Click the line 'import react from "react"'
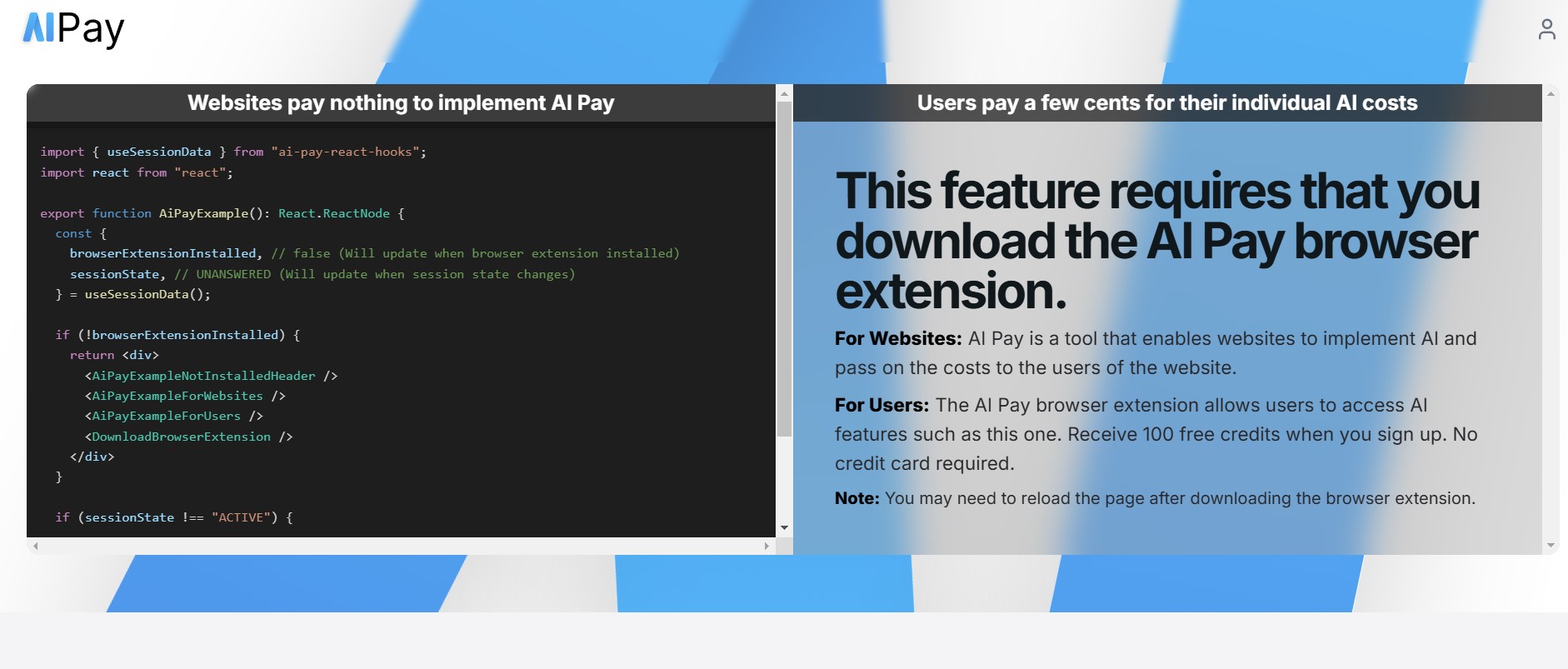Viewport: 1568px width, 669px height. point(137,172)
